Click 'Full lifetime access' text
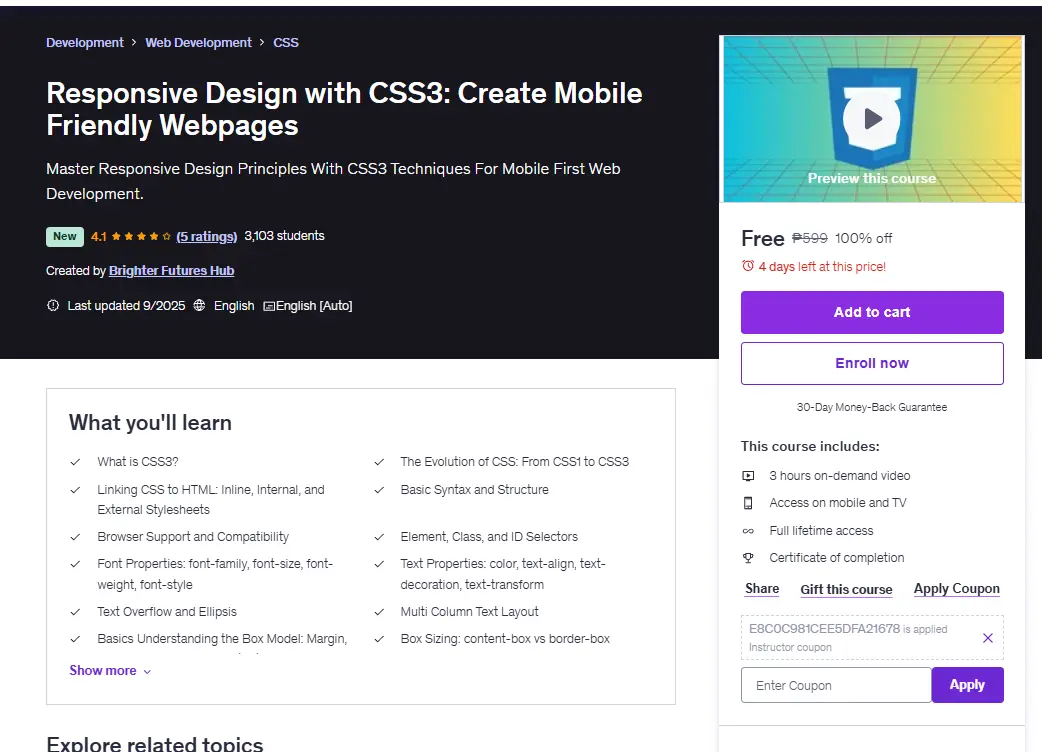The image size is (1042, 752). pos(821,531)
